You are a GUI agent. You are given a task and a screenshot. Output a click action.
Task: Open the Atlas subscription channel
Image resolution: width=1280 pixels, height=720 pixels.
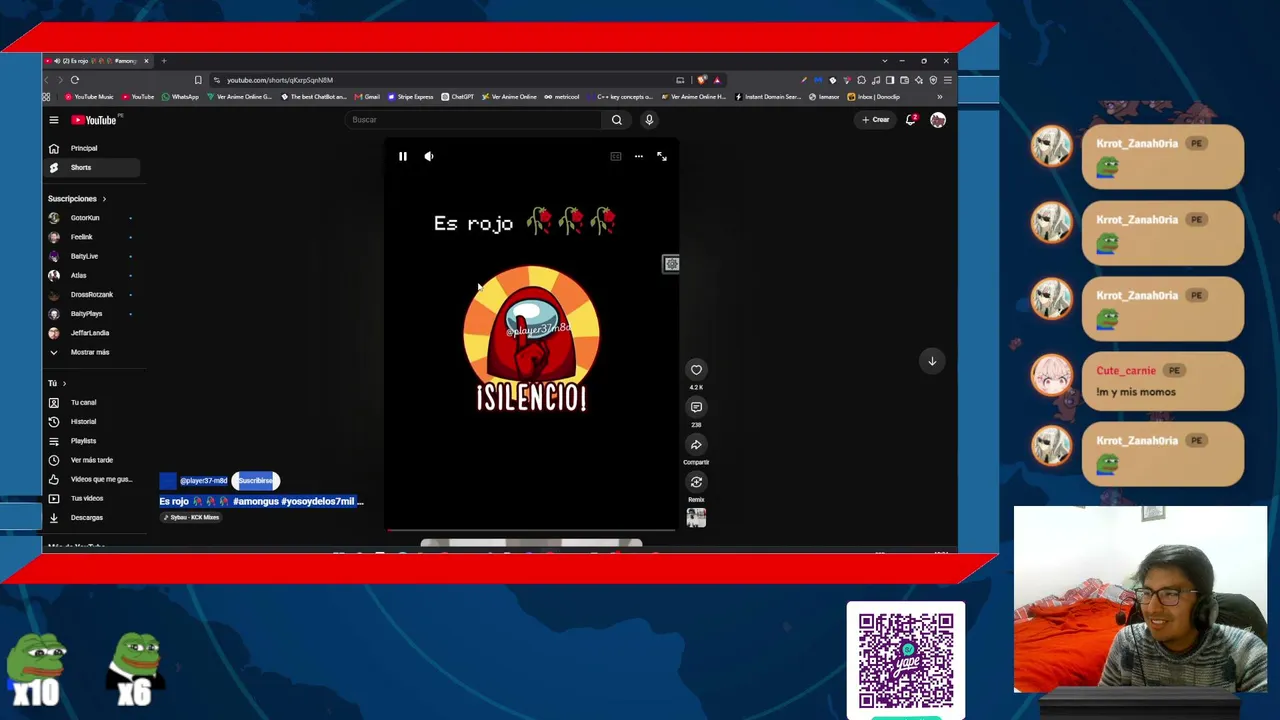pyautogui.click(x=92, y=275)
